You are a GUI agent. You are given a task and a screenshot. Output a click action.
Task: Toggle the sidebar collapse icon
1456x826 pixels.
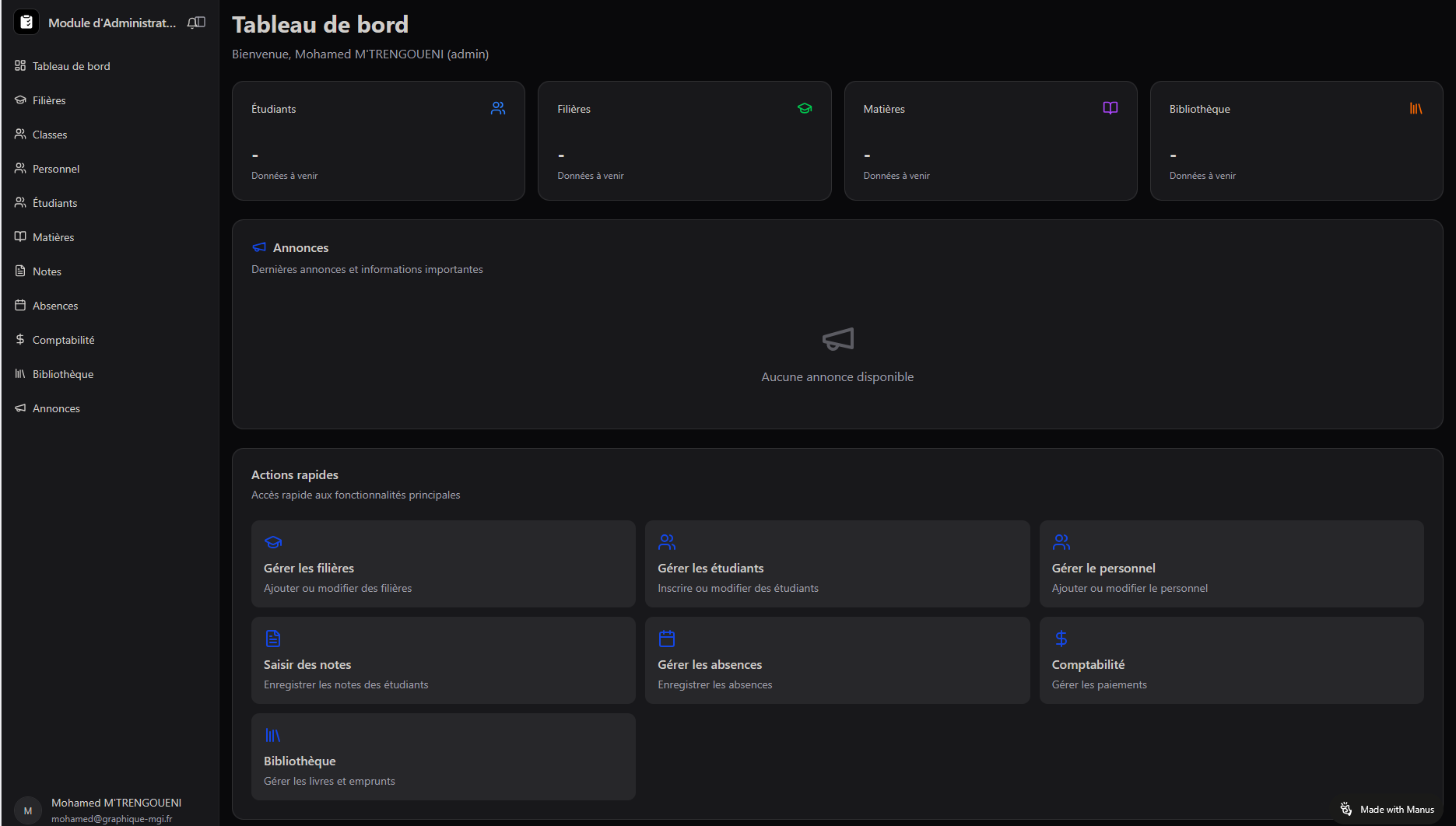[197, 23]
